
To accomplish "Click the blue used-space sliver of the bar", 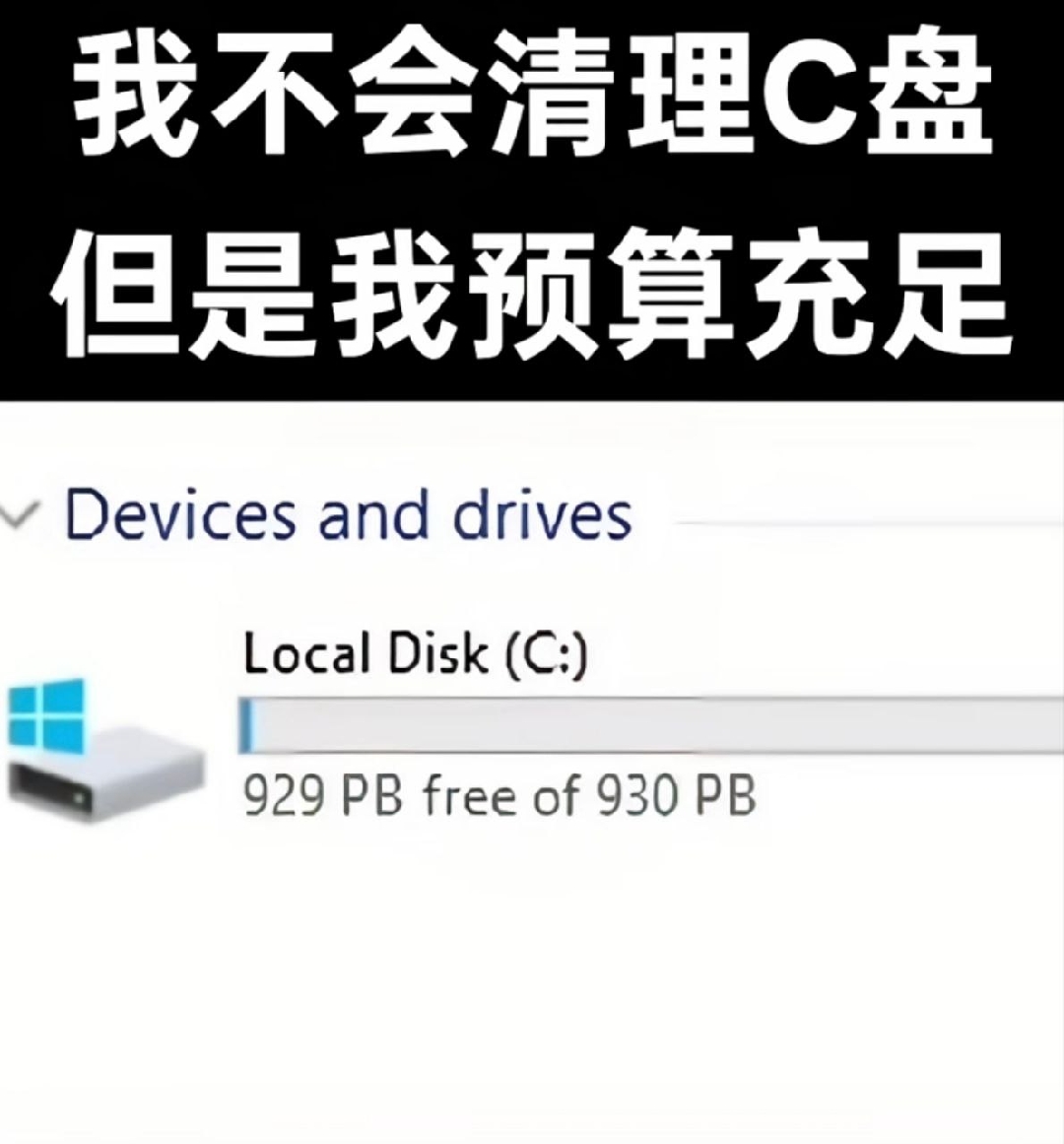I will click(x=246, y=725).
